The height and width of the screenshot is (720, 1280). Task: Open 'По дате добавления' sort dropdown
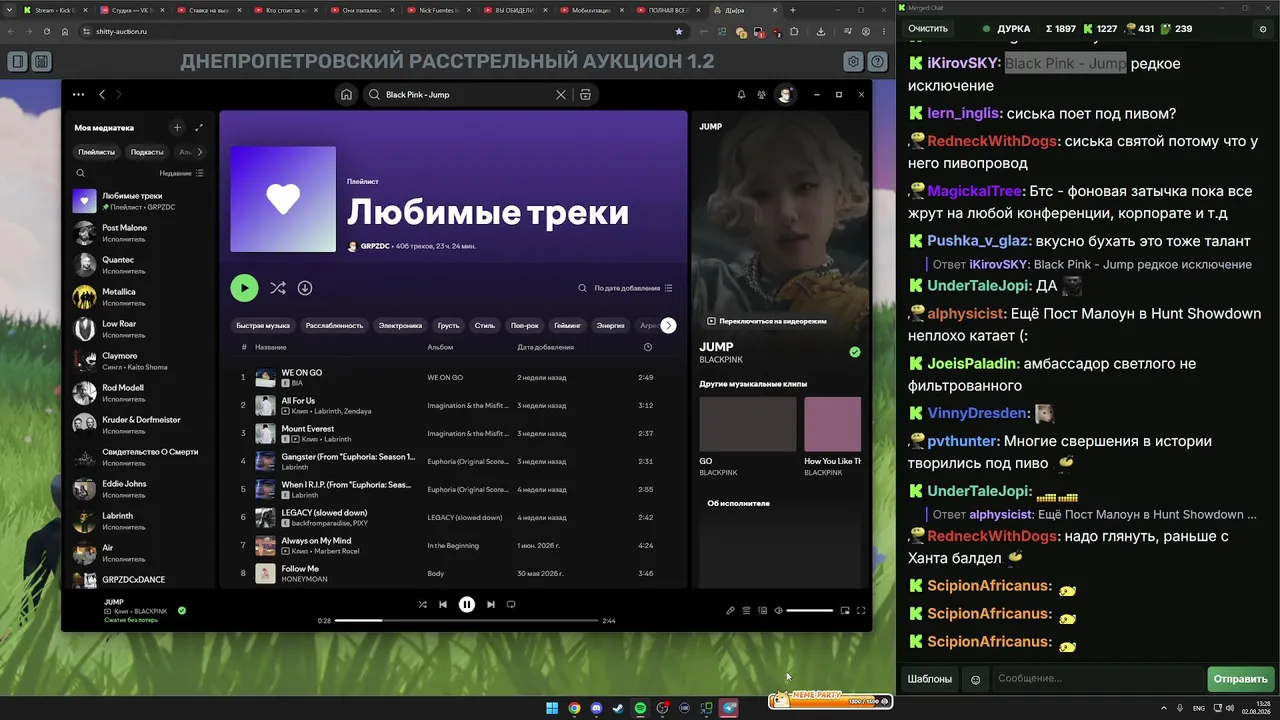[x=633, y=288]
